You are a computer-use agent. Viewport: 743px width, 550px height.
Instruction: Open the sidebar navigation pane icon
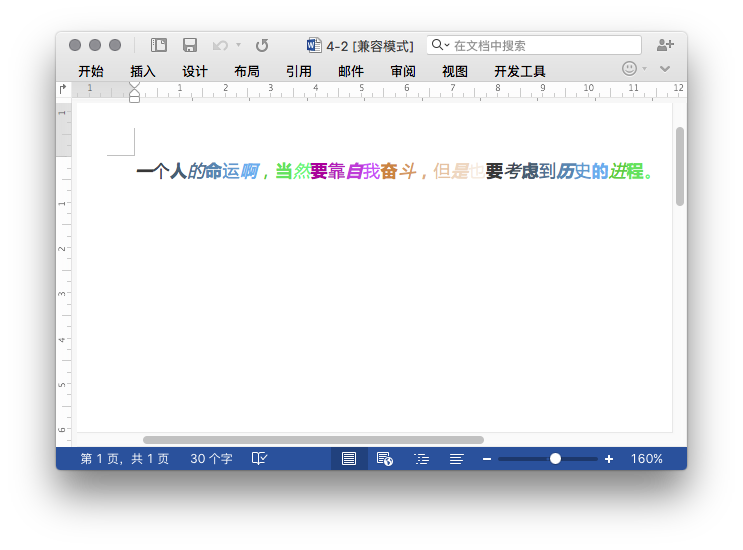(159, 45)
